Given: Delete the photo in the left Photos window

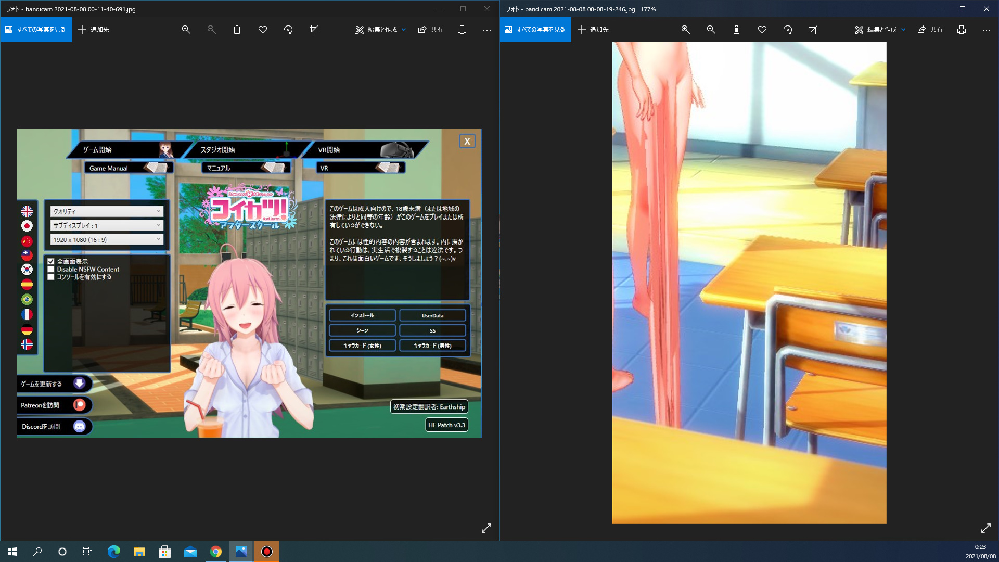Looking at the screenshot, I should coord(237,30).
